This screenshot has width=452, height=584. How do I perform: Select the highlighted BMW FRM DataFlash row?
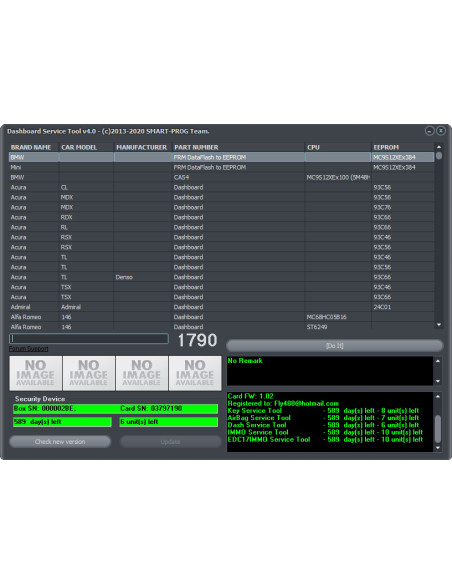pos(222,157)
